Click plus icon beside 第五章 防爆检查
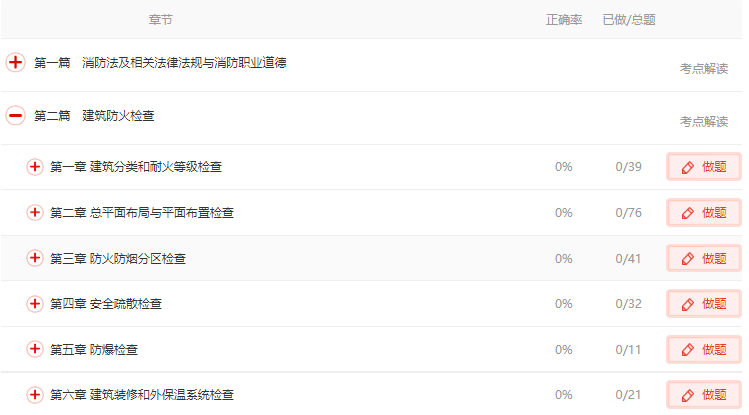The image size is (749, 415). [x=34, y=349]
